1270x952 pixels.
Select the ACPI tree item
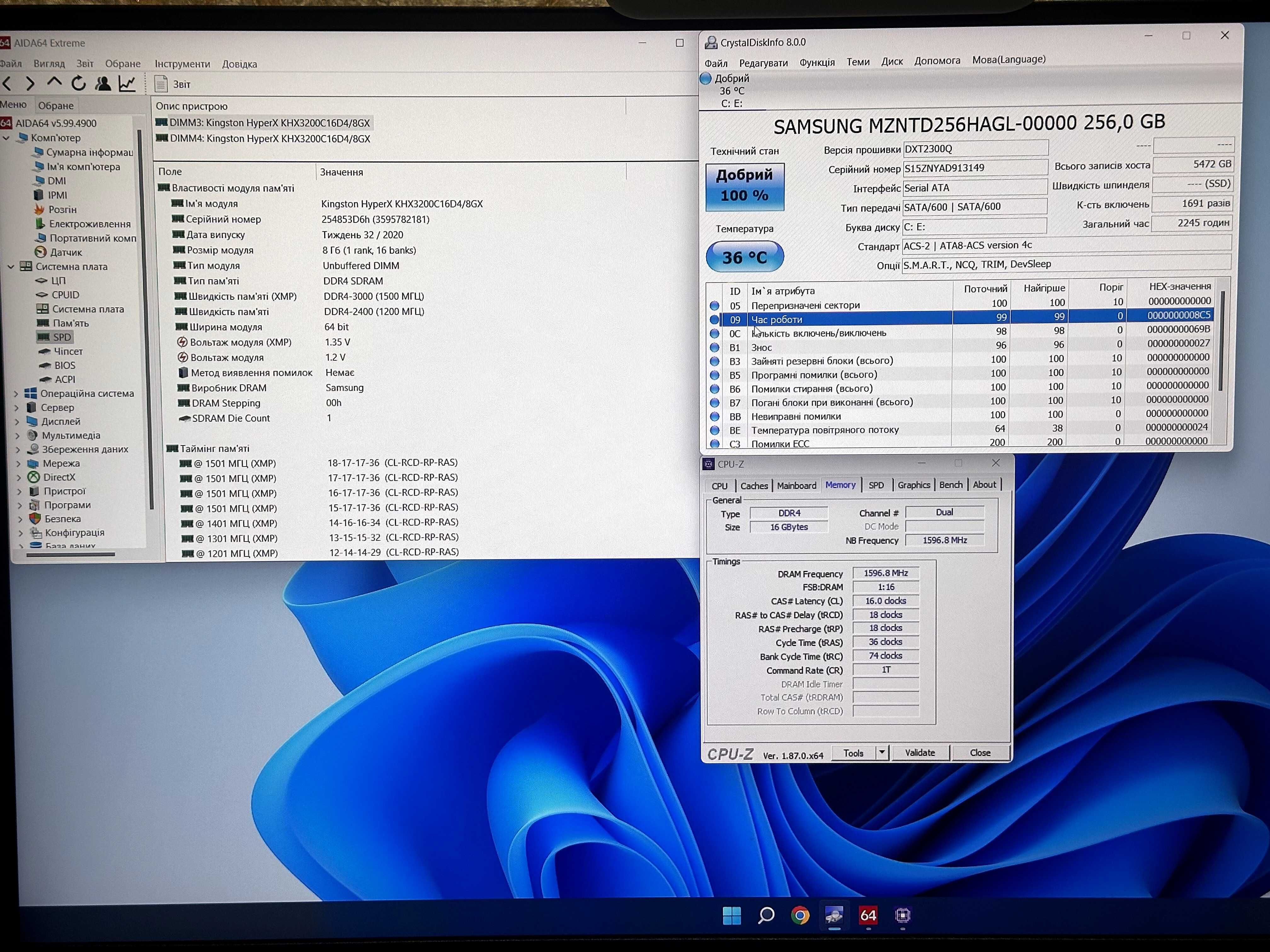[57, 379]
